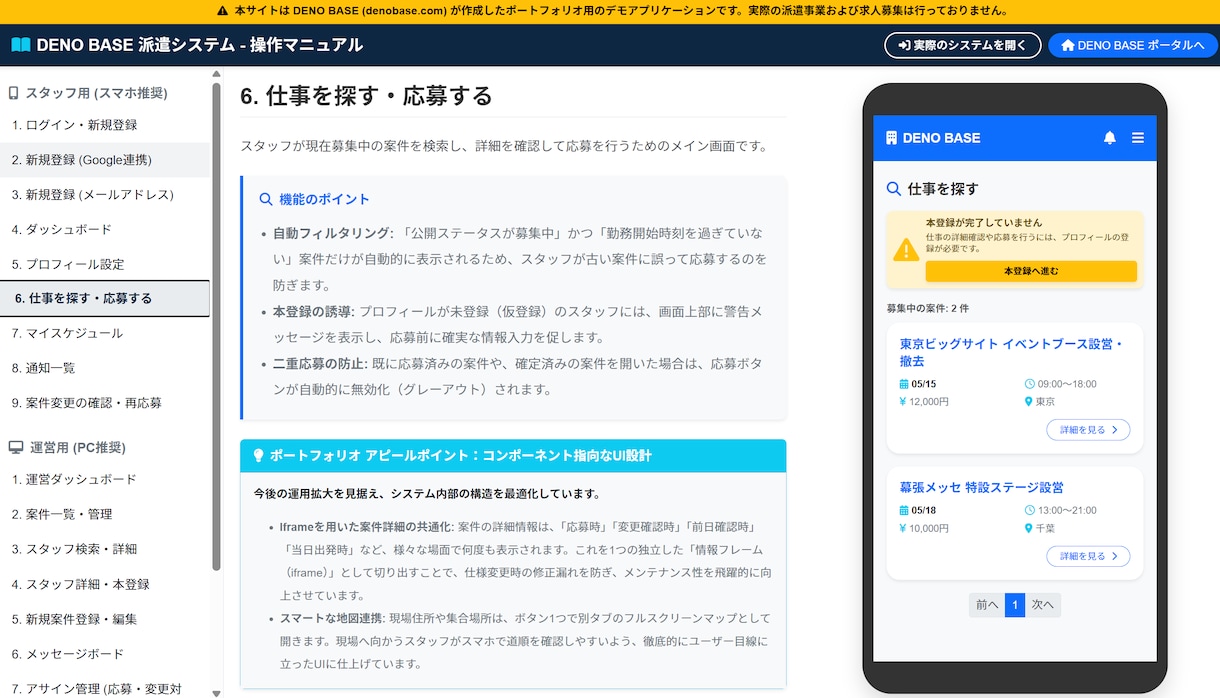Open 6. メッセージボード
This screenshot has height=698, width=1220.
[105, 654]
